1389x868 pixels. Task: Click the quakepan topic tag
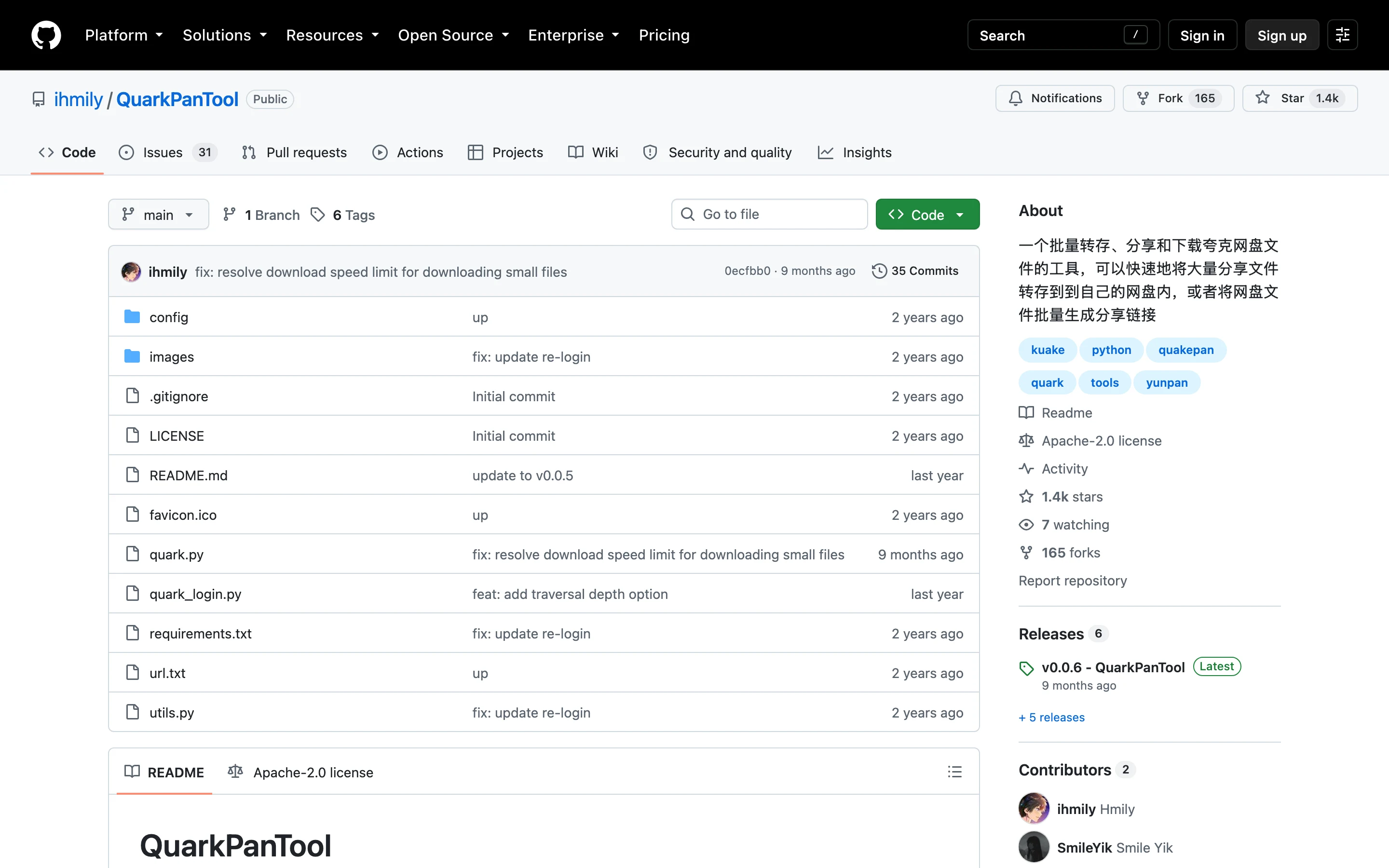coord(1186,350)
